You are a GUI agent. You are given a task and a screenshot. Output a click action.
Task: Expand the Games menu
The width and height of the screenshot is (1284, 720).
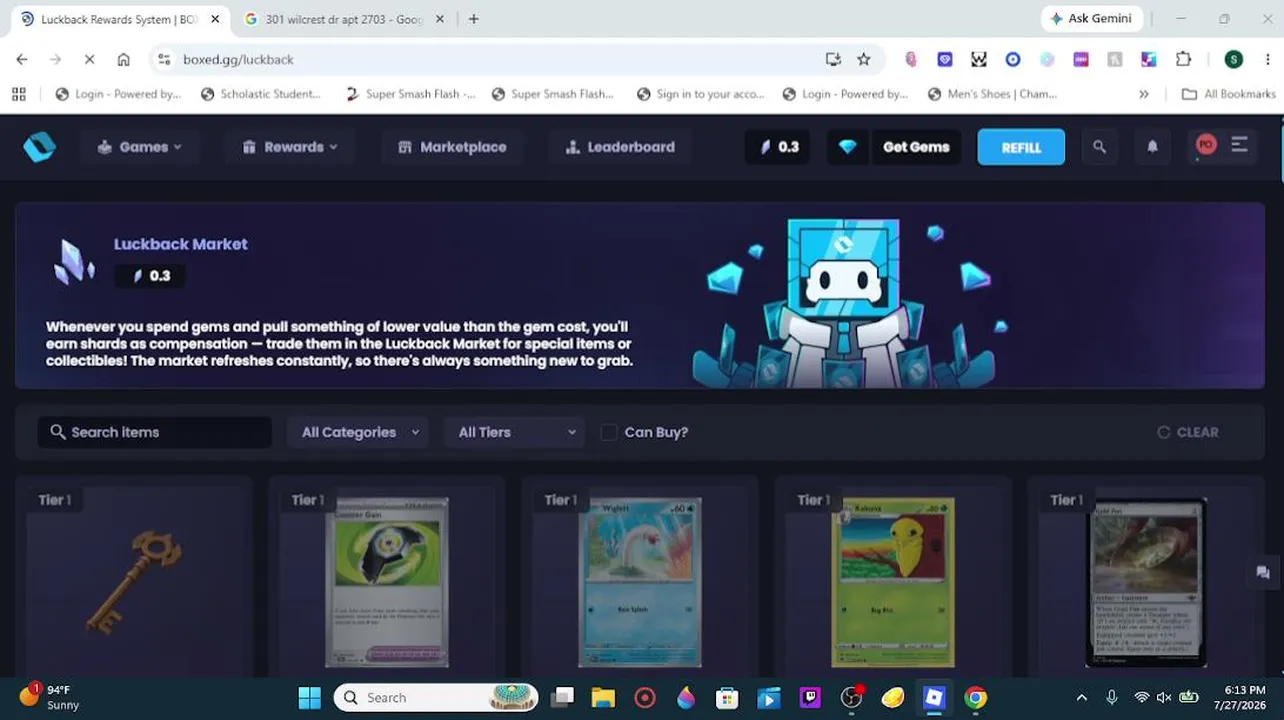click(140, 147)
